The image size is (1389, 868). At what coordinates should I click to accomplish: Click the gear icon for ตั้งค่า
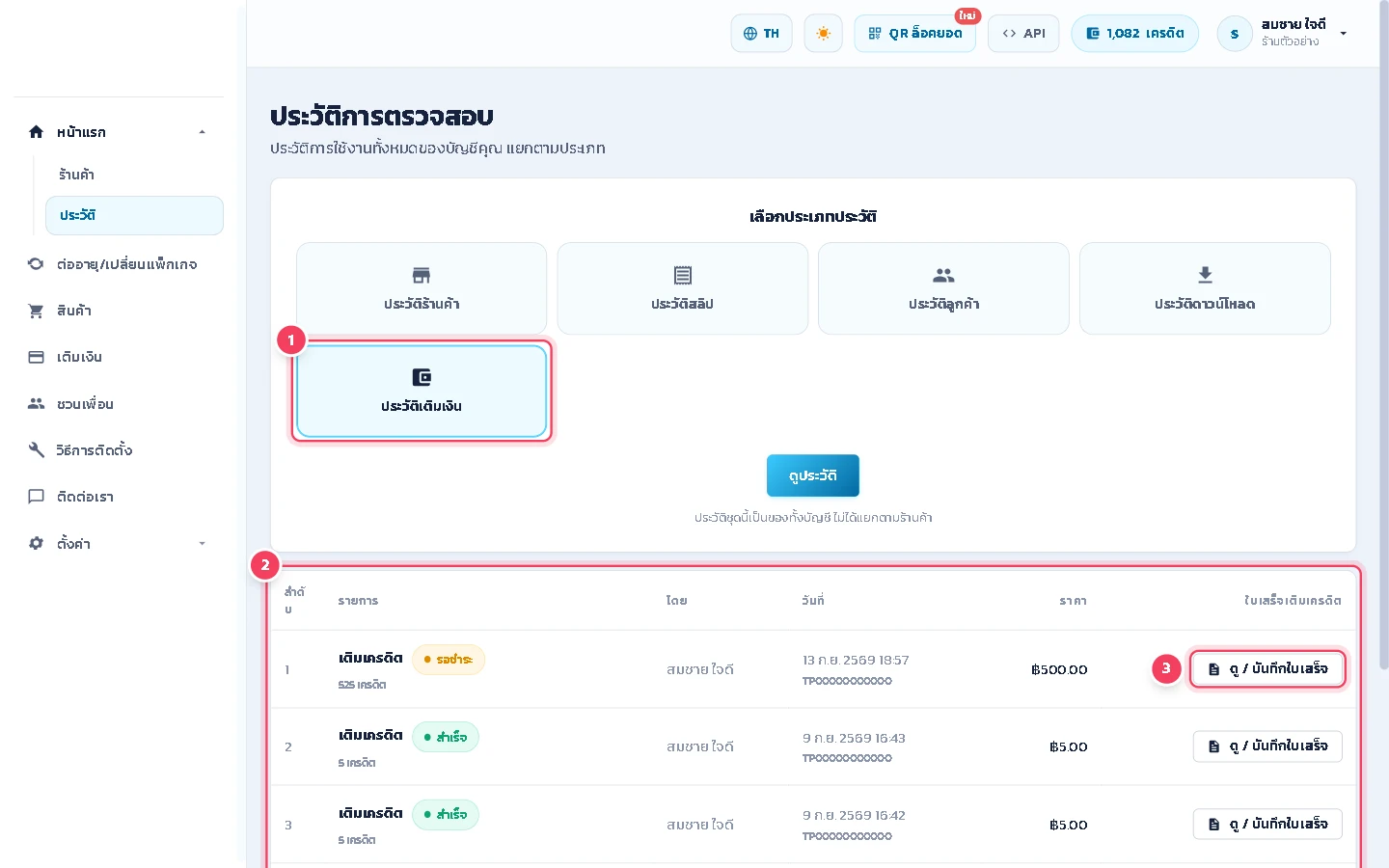pos(36,543)
